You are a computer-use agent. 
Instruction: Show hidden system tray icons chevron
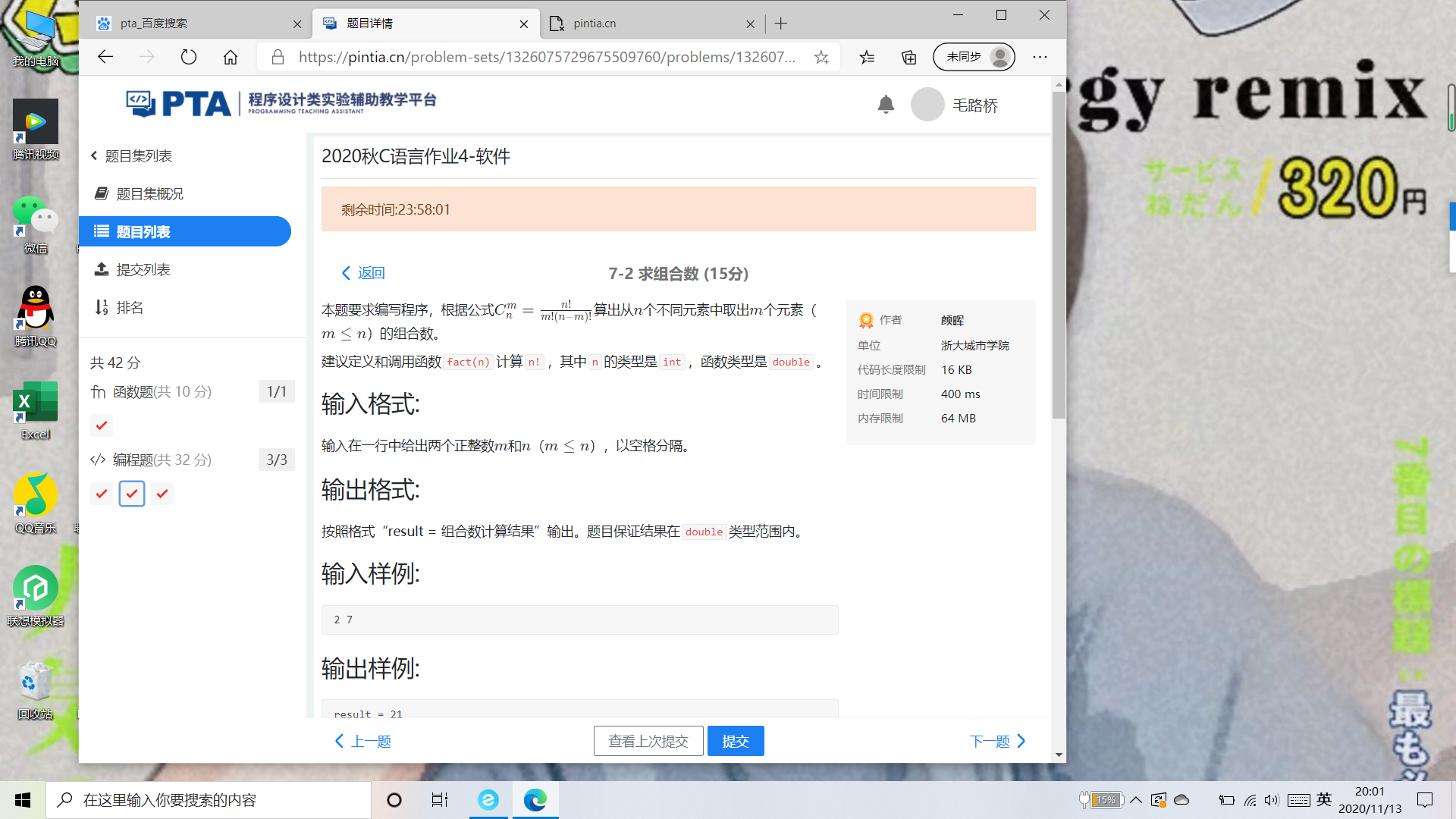[x=1135, y=800]
